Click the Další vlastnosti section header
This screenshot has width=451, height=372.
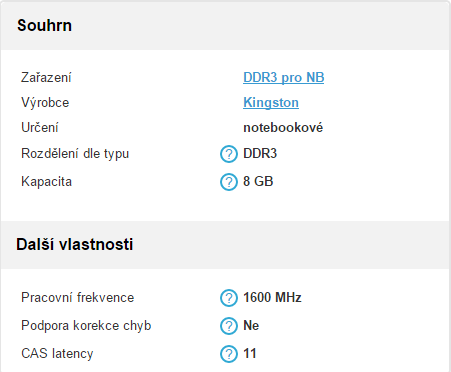click(x=75, y=244)
